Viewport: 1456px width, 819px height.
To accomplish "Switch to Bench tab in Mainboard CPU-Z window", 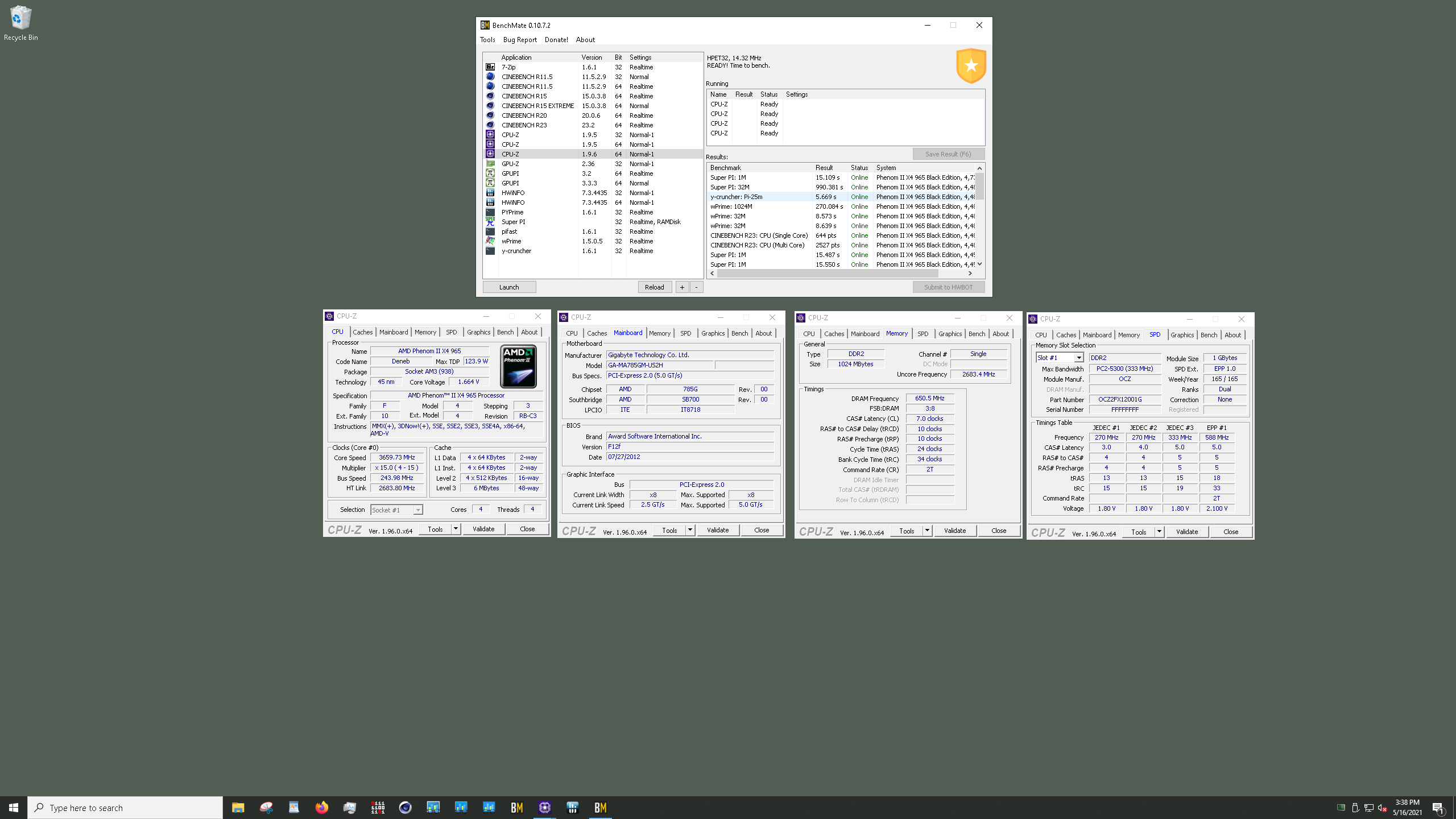I will (x=740, y=333).
